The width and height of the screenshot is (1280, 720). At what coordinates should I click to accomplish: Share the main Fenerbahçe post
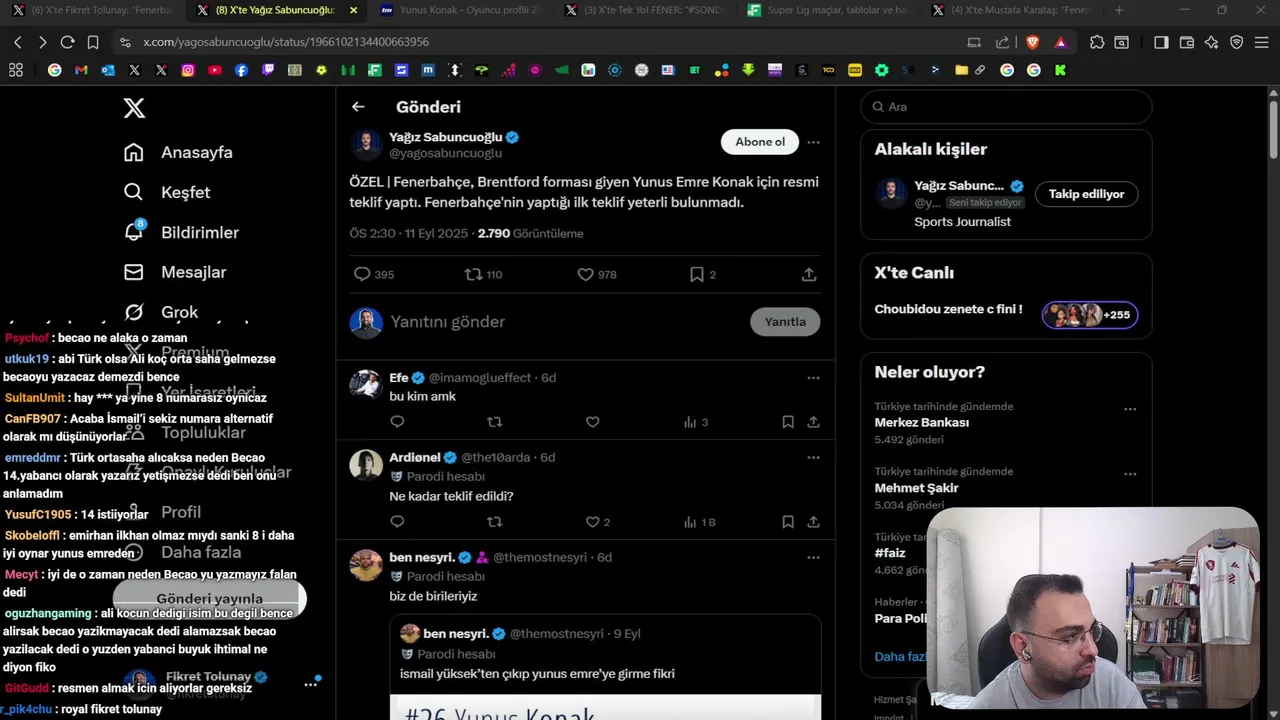809,274
